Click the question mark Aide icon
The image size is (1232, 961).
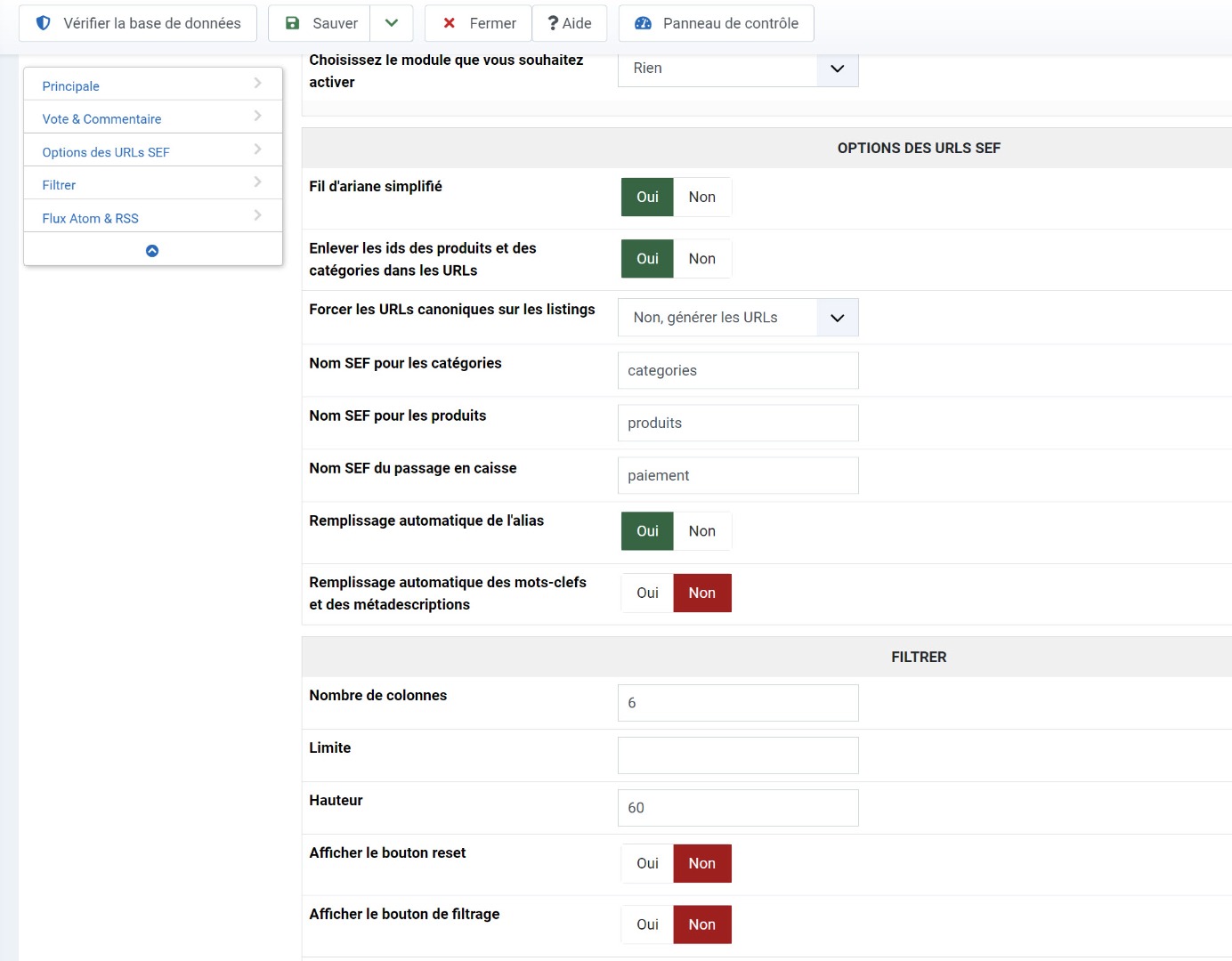click(x=553, y=23)
